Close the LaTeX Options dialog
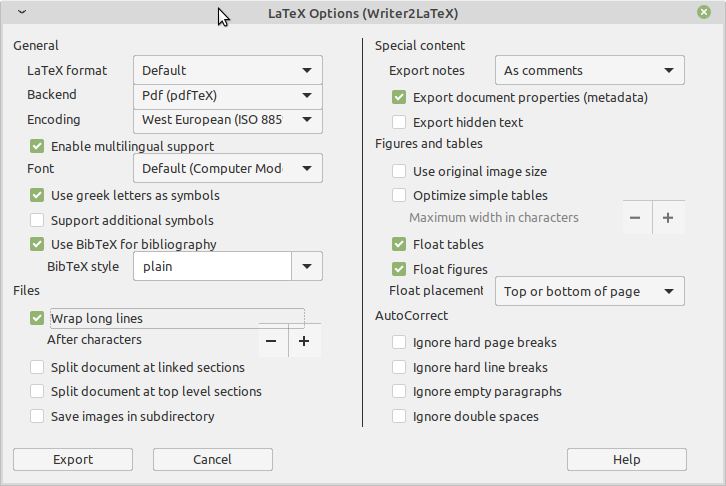Screen dimensions: 726x486 point(704,12)
